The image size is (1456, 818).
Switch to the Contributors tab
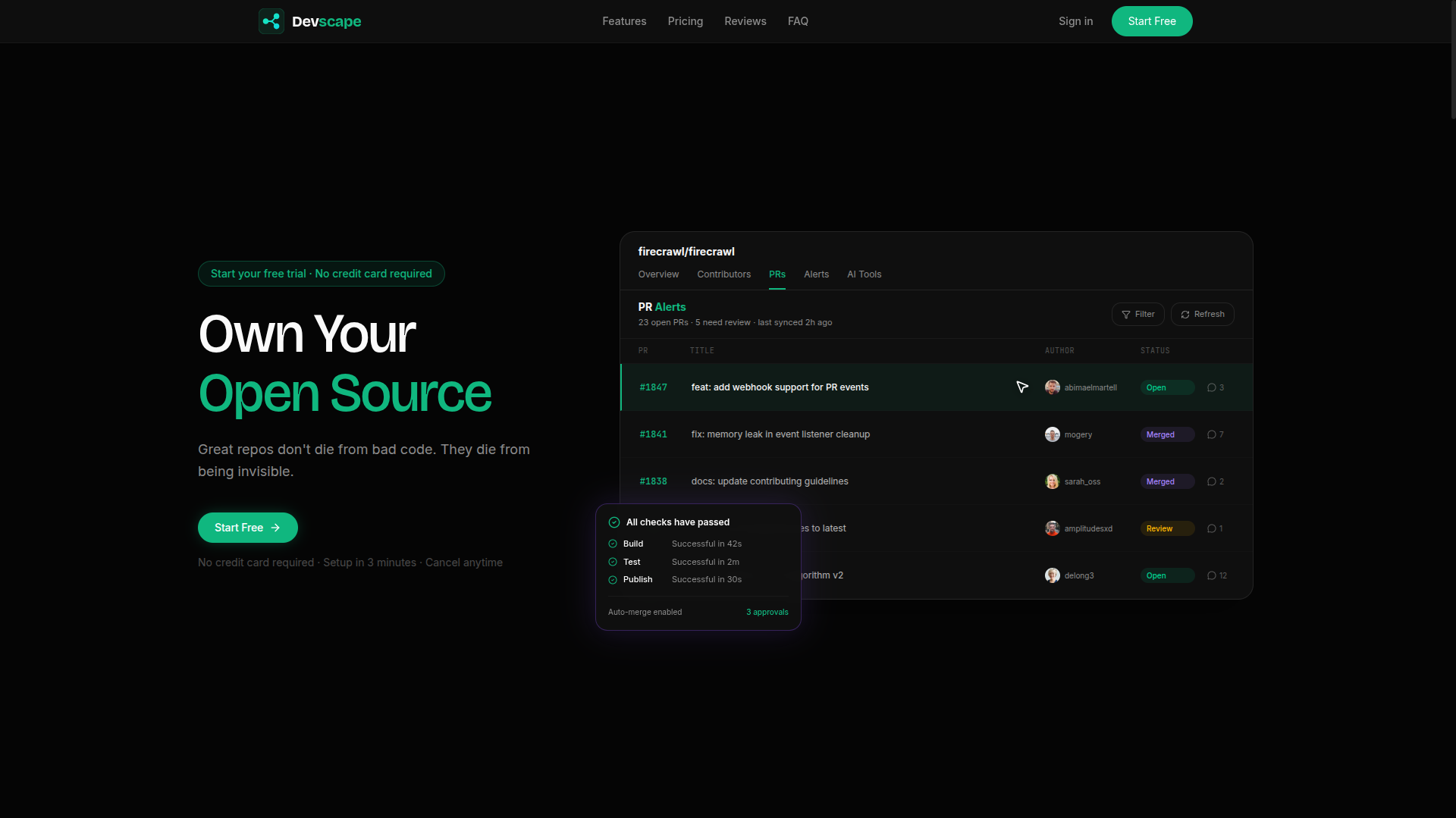coord(724,274)
